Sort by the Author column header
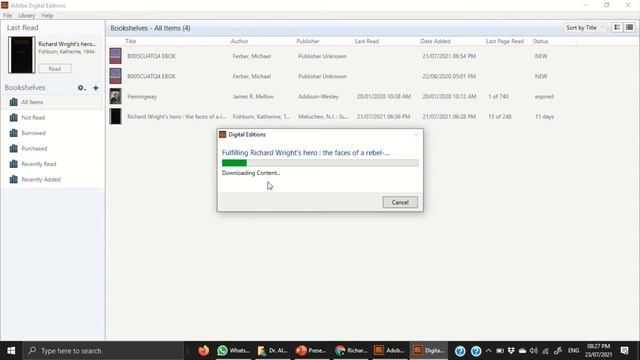The width and height of the screenshot is (640, 360). click(239, 41)
